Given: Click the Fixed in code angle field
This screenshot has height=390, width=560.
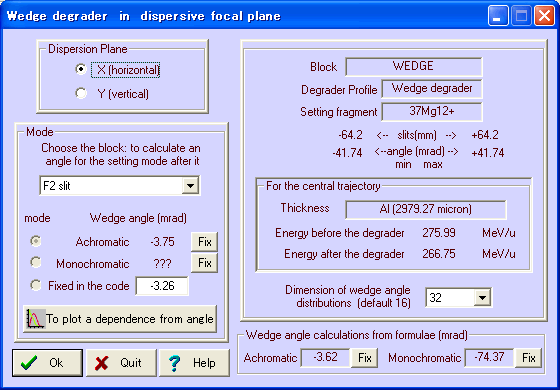Looking at the screenshot, I should click(162, 286).
